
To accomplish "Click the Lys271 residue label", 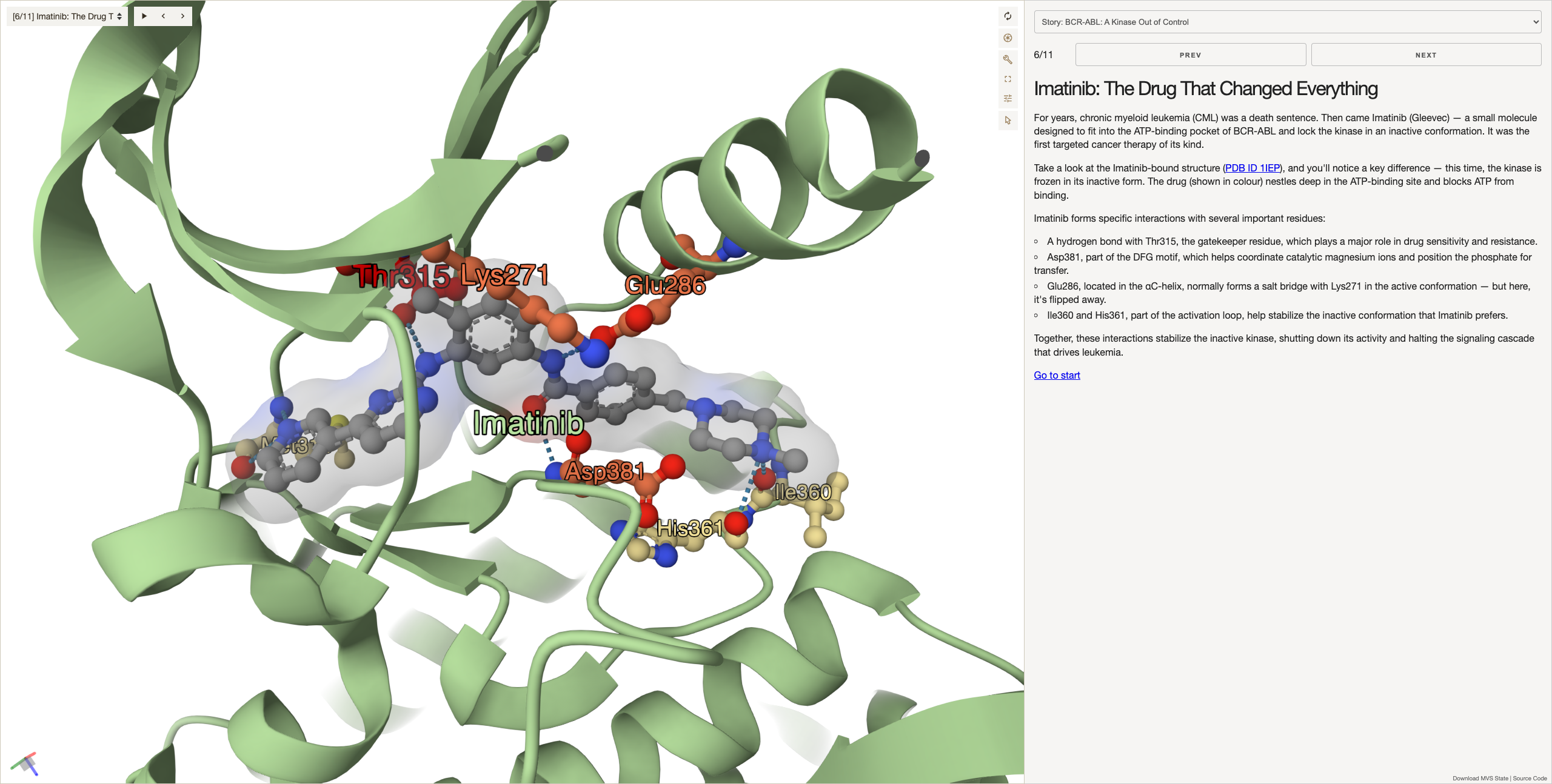I will 504,275.
